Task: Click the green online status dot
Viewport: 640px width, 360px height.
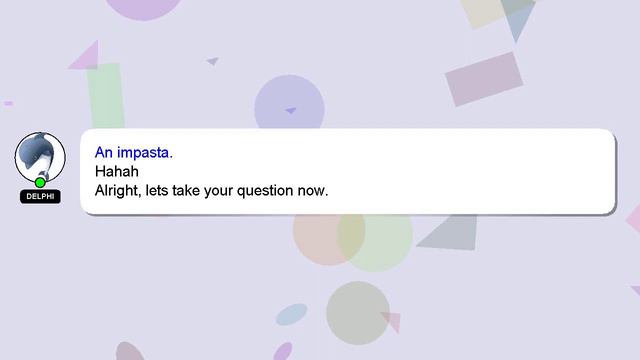Action: pos(40,182)
